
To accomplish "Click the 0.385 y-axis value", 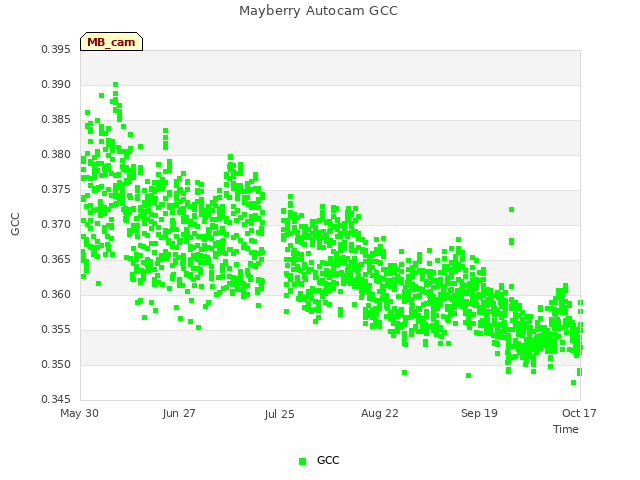I will click(x=56, y=120).
